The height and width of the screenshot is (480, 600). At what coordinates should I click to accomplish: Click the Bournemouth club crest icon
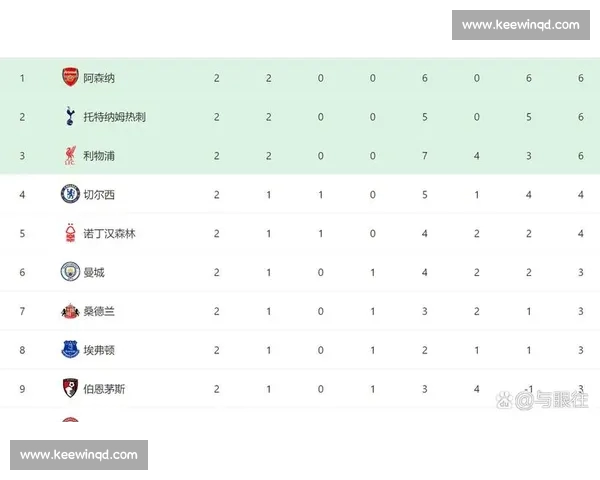[x=70, y=389]
